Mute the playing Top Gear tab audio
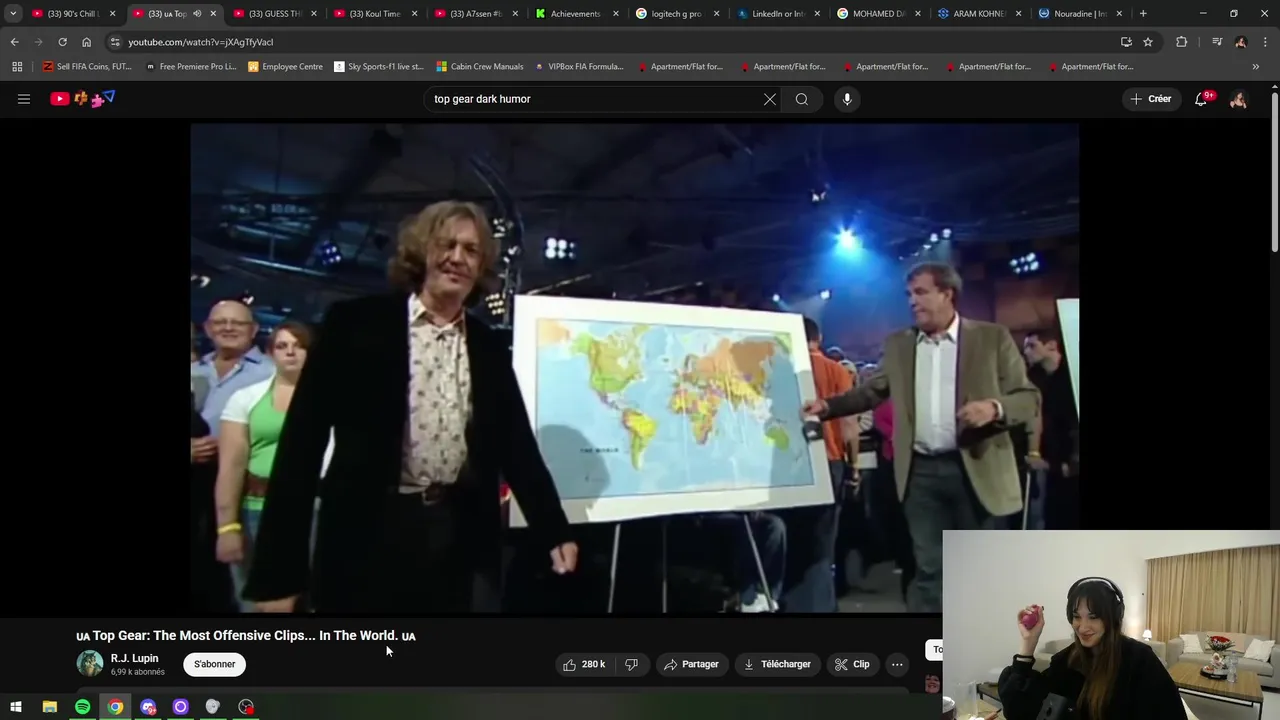This screenshot has height=720, width=1280. click(x=197, y=14)
